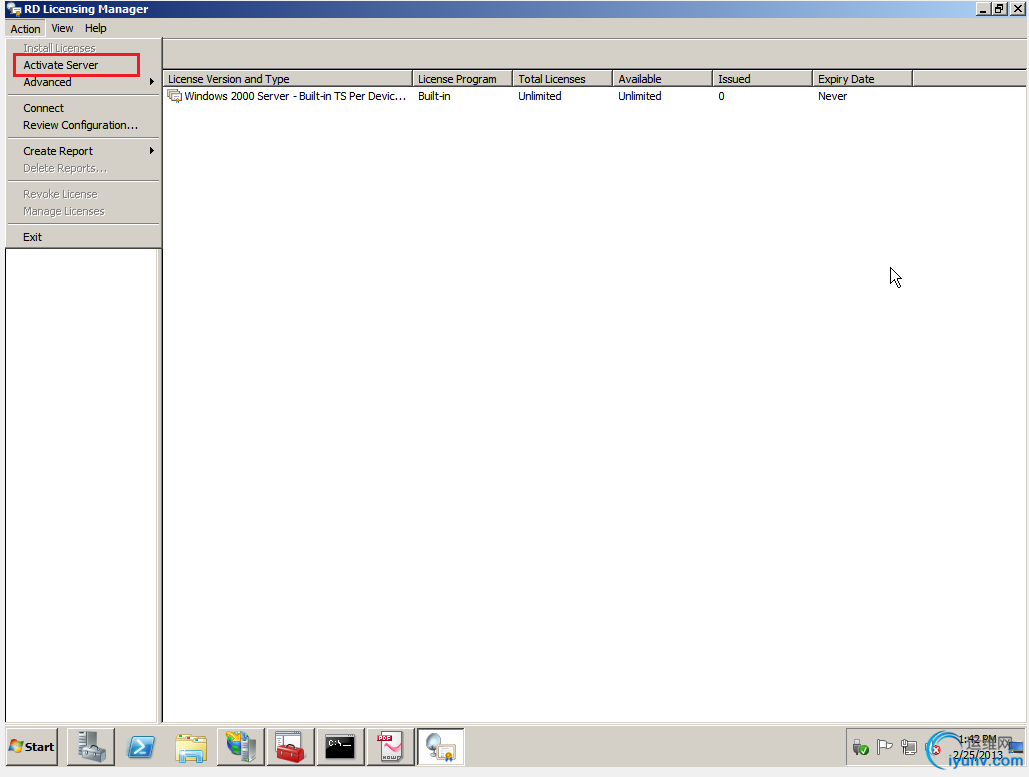Sort by License Program column header
1029x777 pixels.
tap(463, 79)
